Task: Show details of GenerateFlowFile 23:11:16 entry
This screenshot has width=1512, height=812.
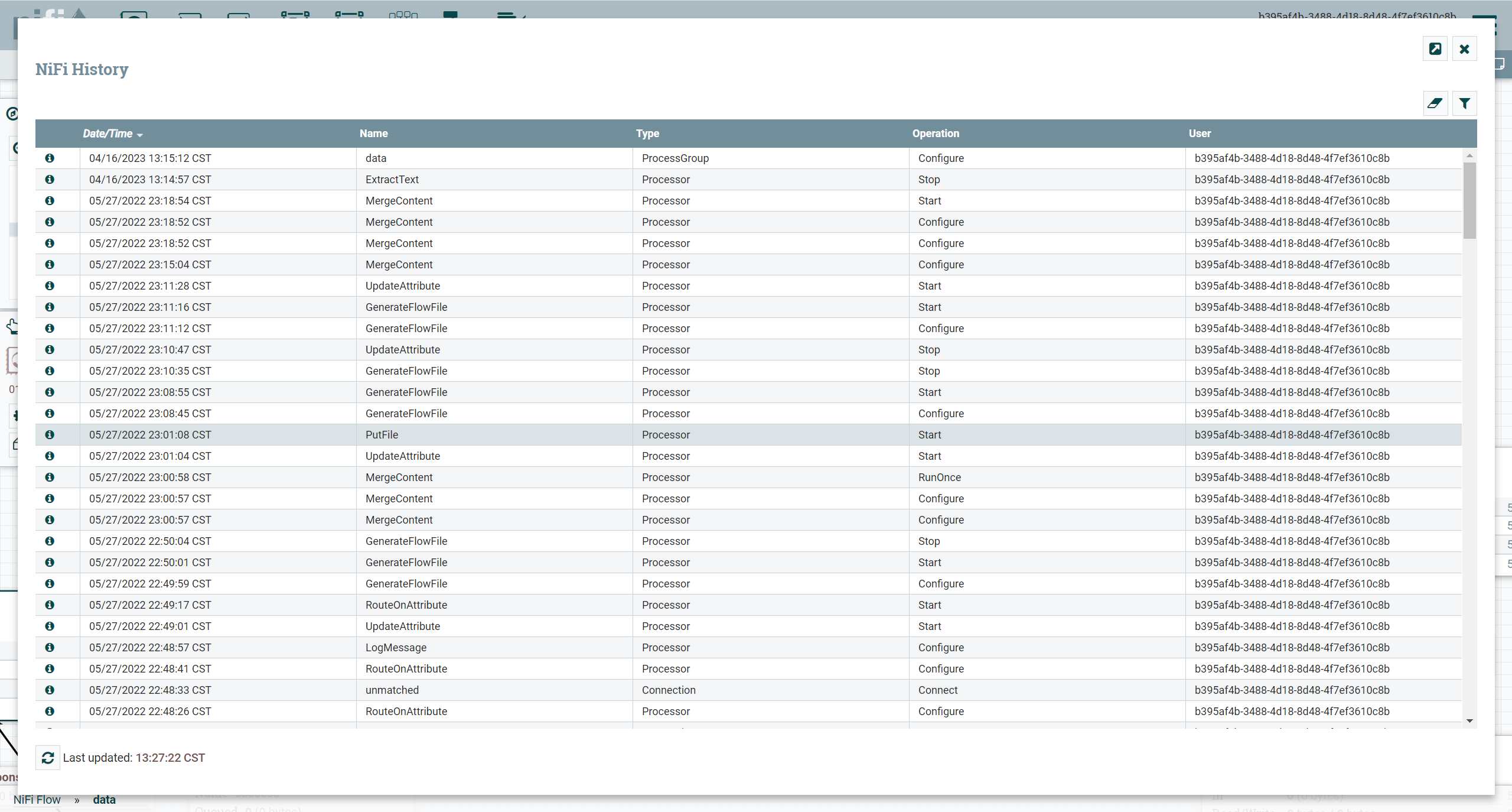Action: [x=50, y=307]
